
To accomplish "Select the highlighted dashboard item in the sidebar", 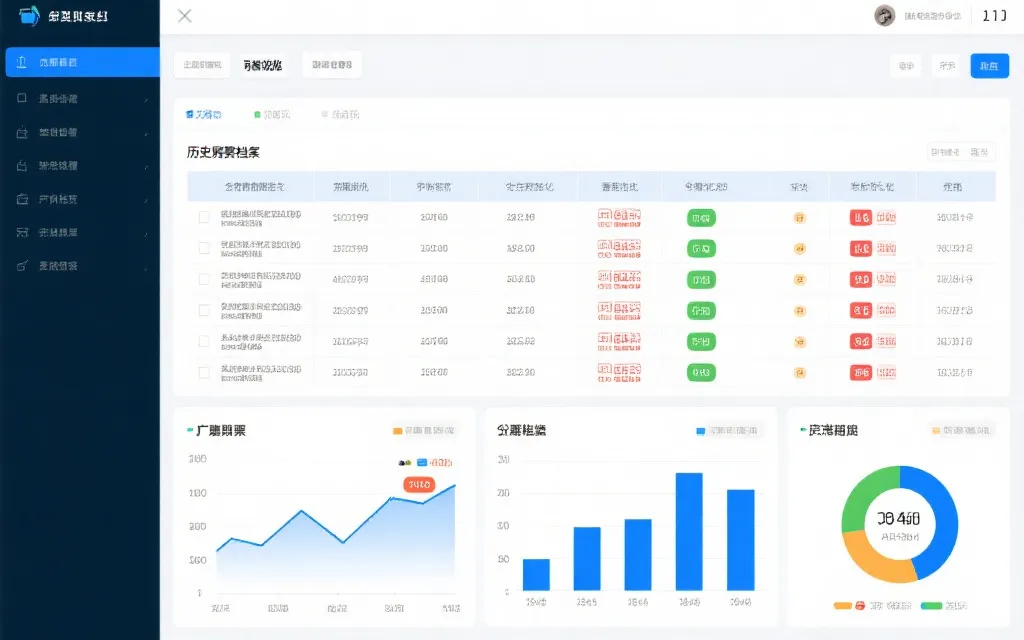I will [x=80, y=61].
